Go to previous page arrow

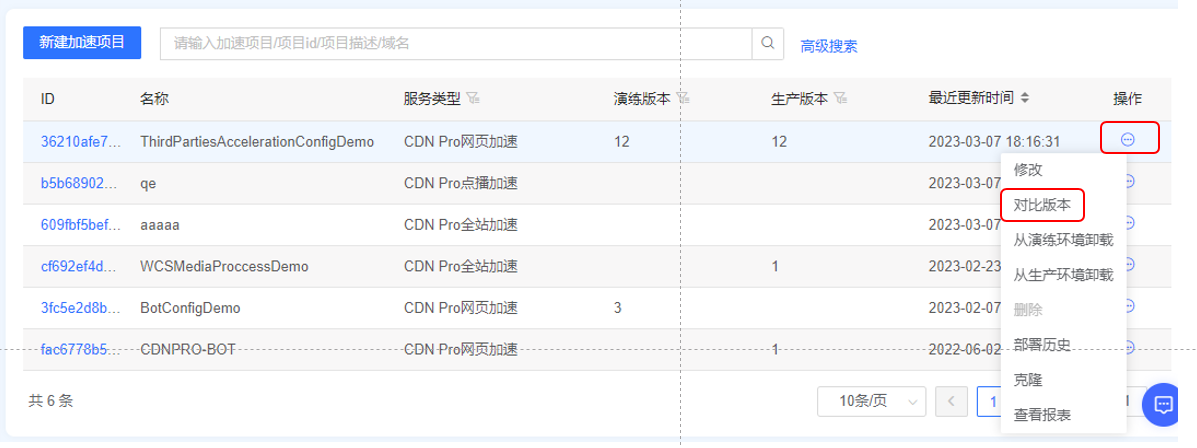[x=951, y=401]
